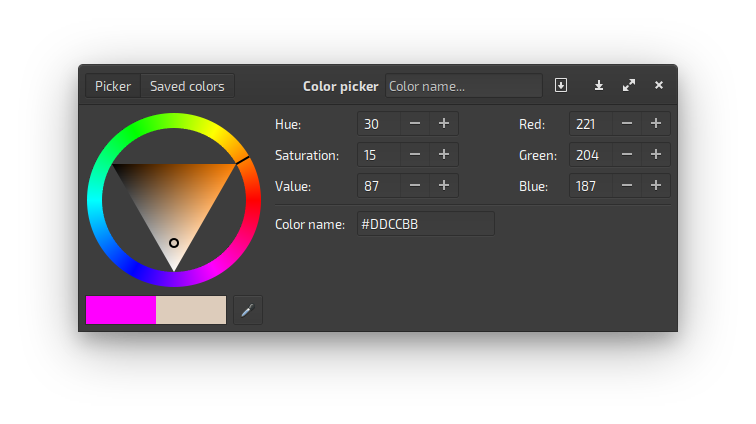Decrease Hue with the minus button

(x=415, y=124)
